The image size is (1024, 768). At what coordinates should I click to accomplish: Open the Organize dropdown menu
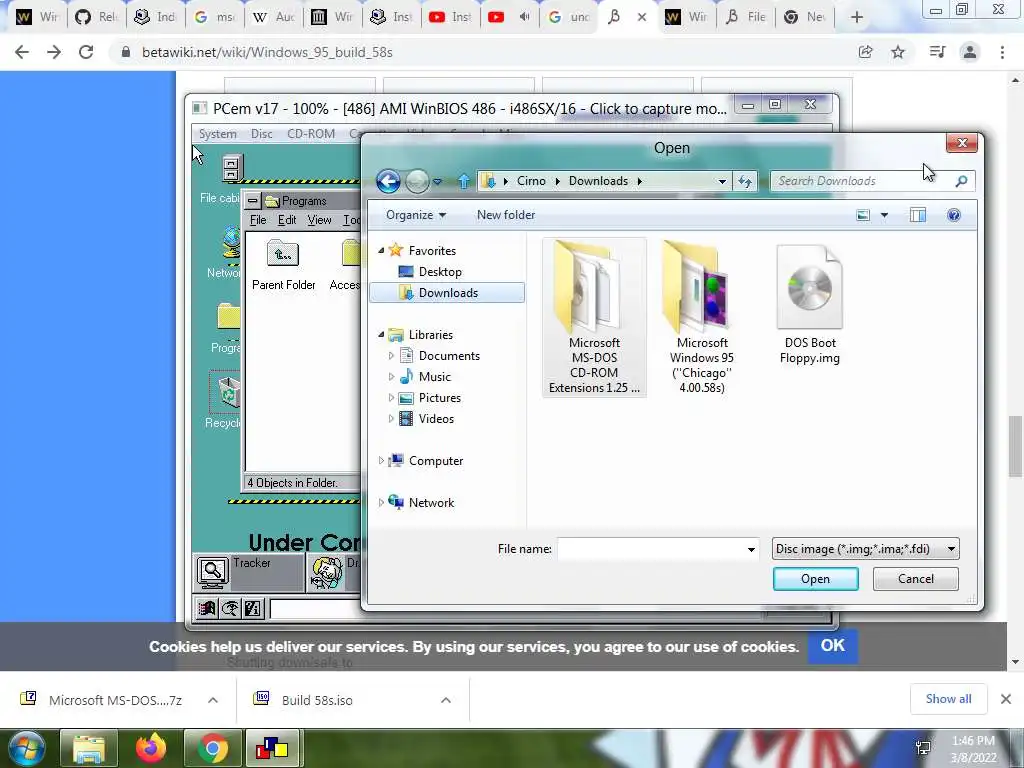416,215
